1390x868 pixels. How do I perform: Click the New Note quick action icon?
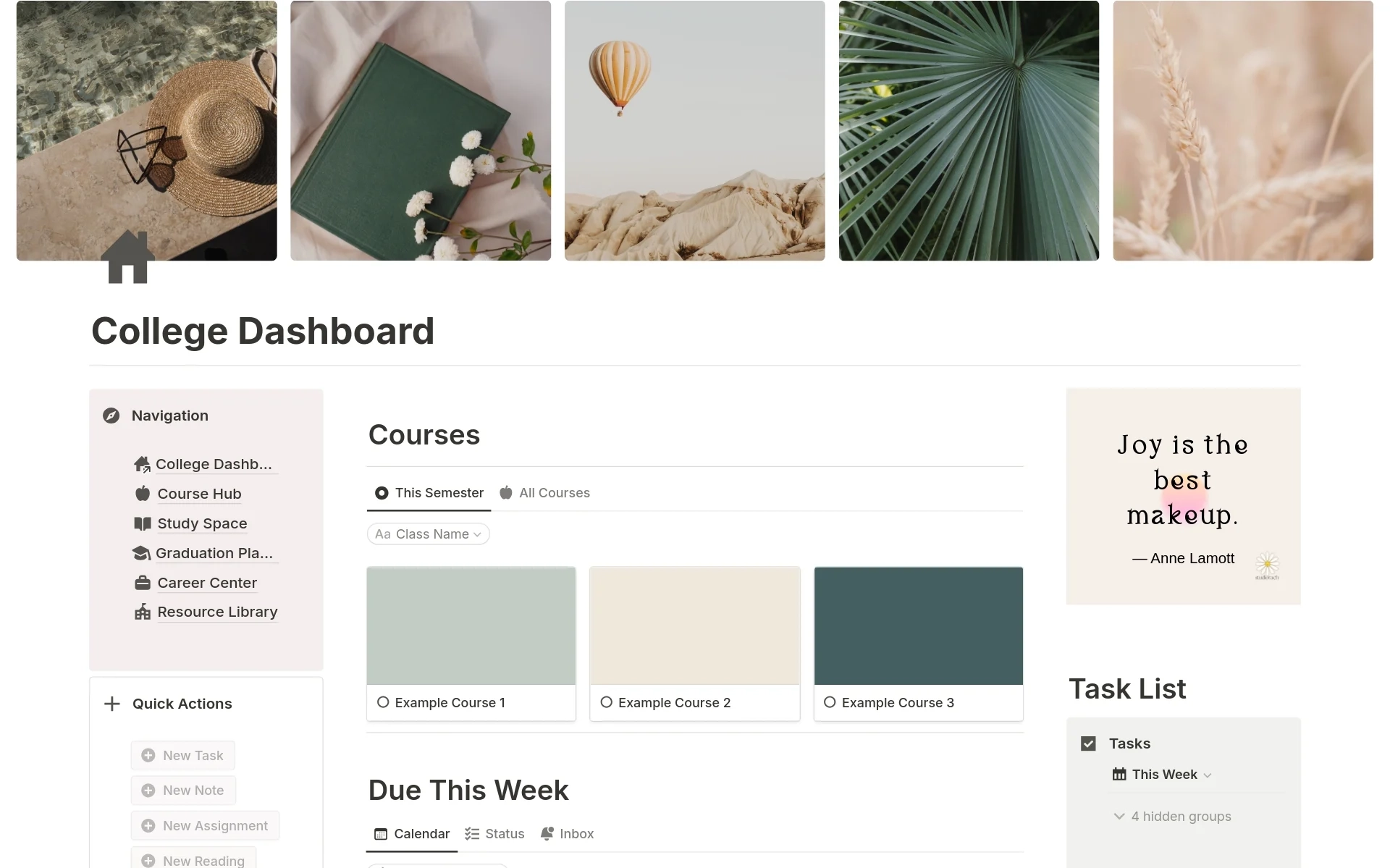click(x=148, y=790)
